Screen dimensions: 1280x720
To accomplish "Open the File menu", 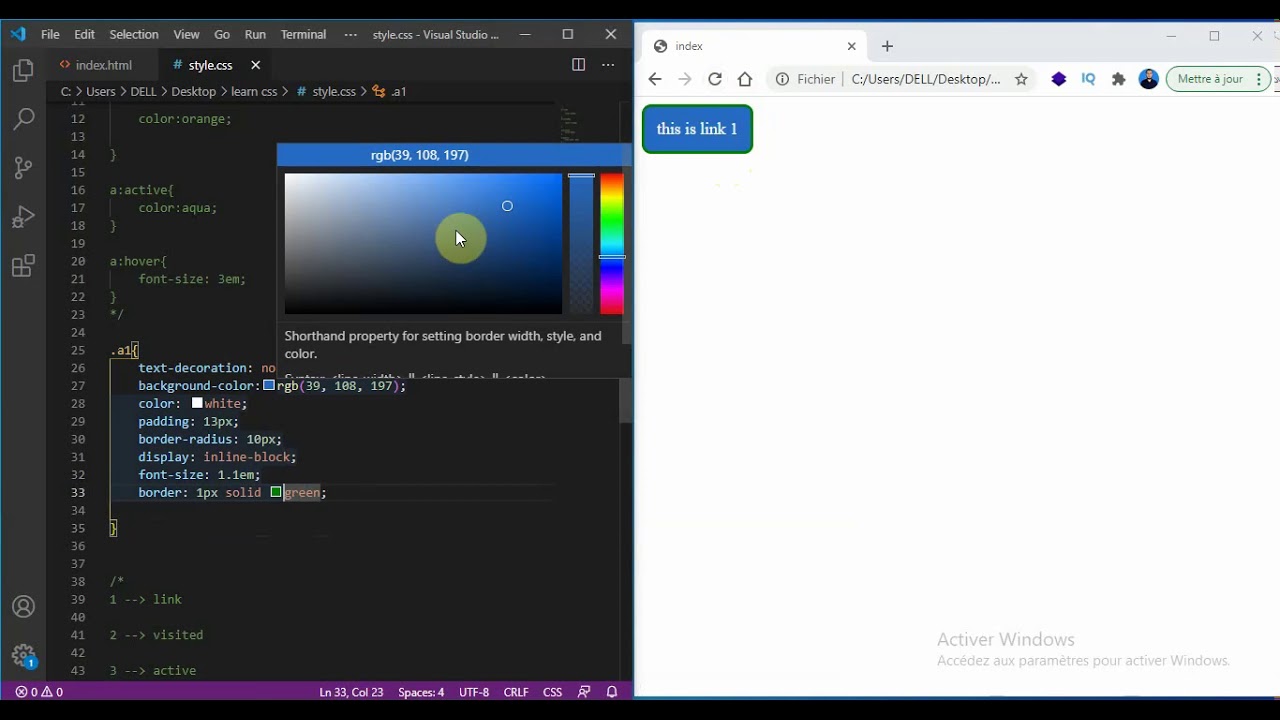I will tap(50, 34).
